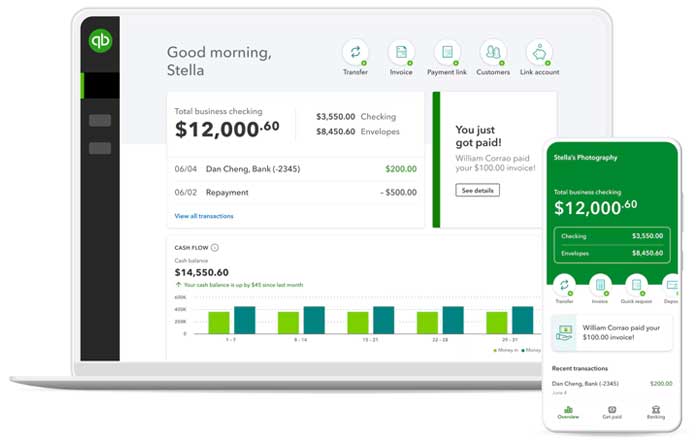This screenshot has height=441, width=700.
Task: Tap the Envelopes $8,450.60 row on the phone
Action: tap(612, 253)
